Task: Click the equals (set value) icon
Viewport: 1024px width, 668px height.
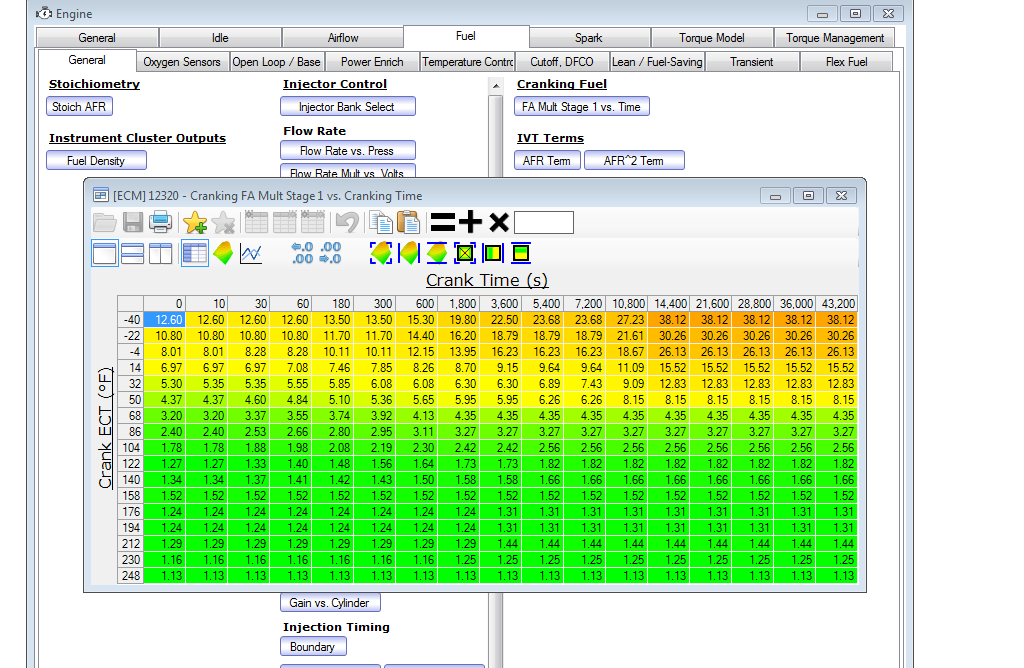Action: click(441, 222)
